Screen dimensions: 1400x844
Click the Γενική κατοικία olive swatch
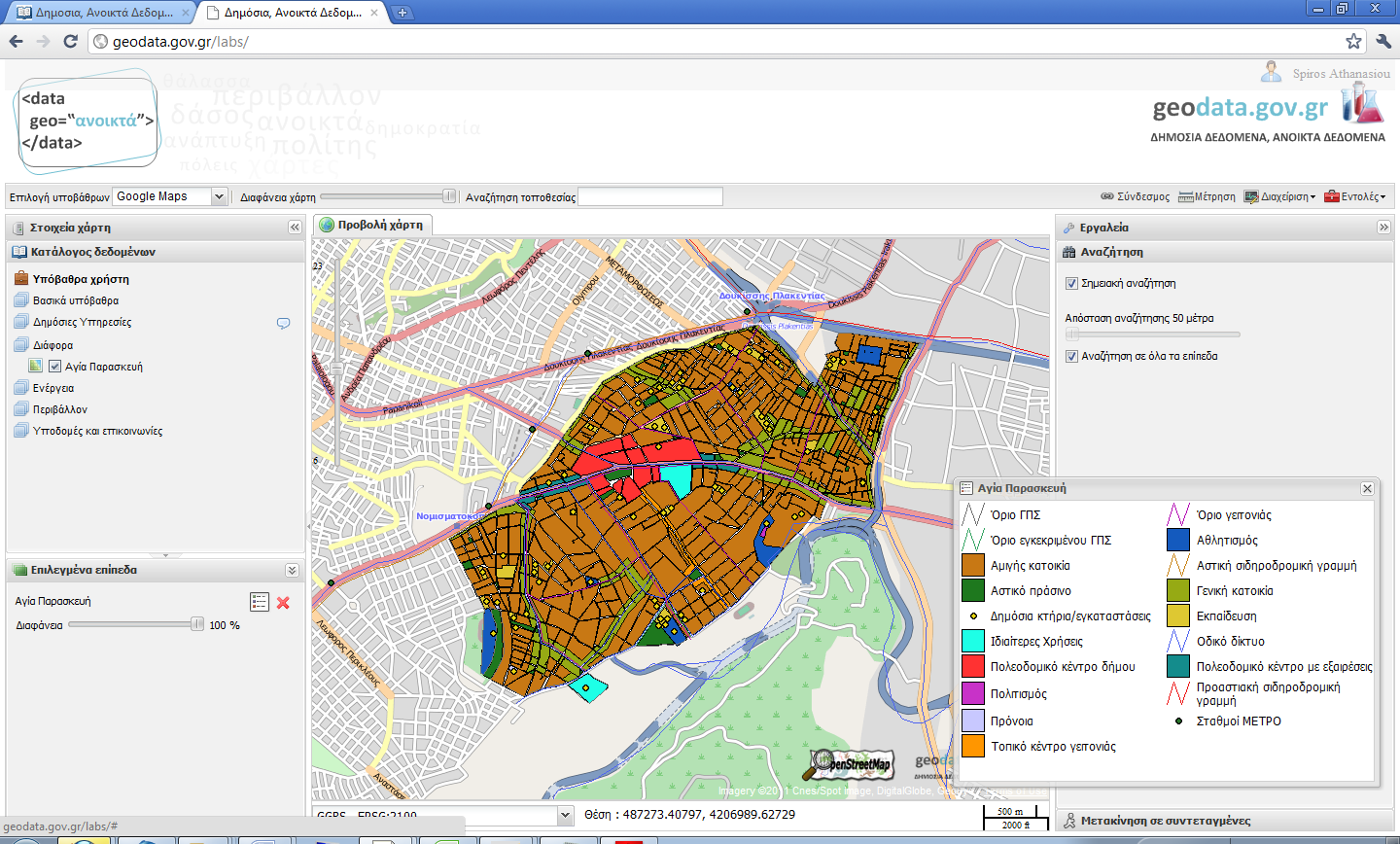pyautogui.click(x=1178, y=590)
